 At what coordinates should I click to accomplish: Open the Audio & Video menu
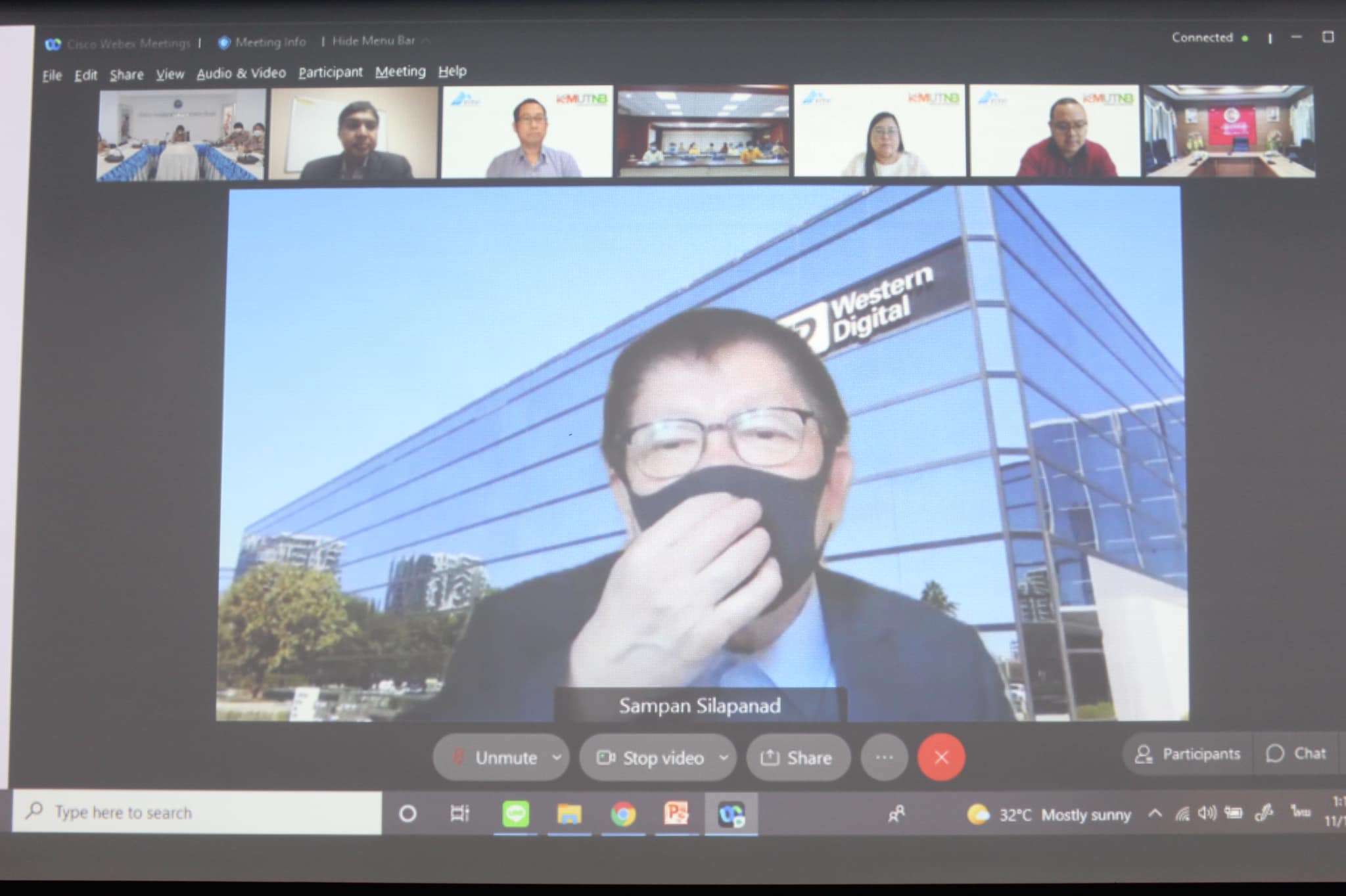(241, 73)
